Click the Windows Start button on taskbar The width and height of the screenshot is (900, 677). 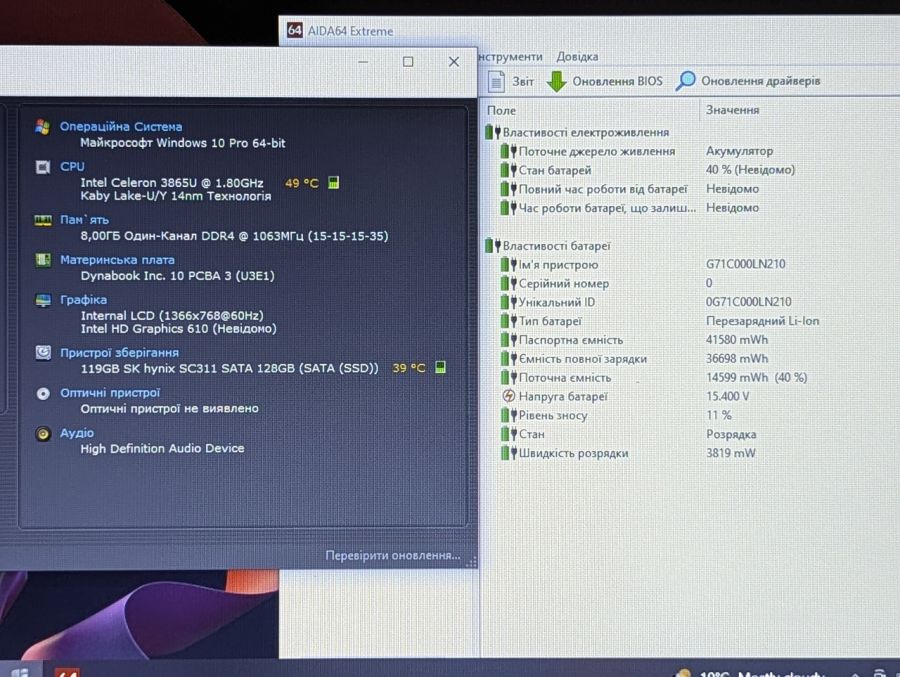[19, 672]
